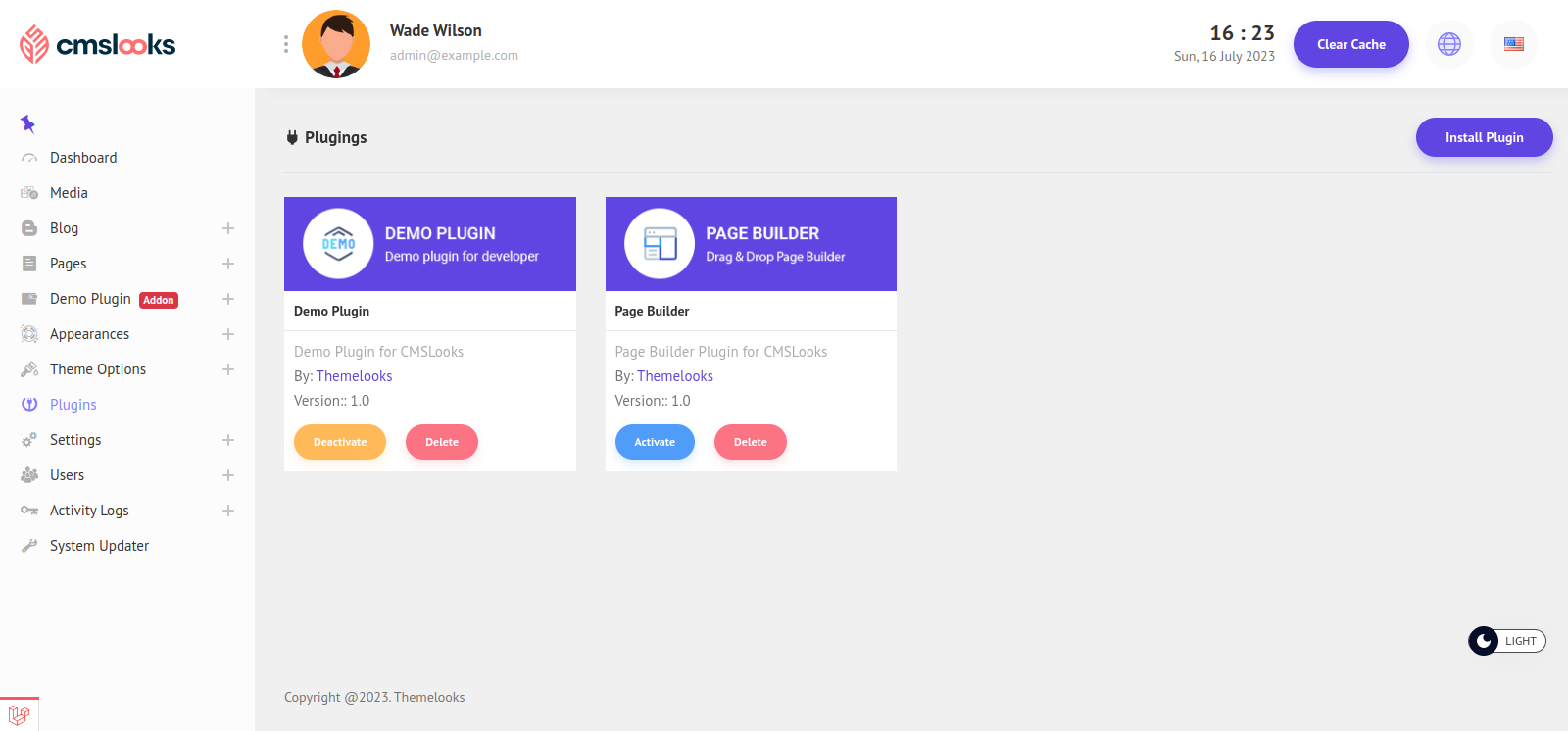Screen dimensions: 1568x731
Task: Click the globe icon in header
Action: pos(1448,44)
